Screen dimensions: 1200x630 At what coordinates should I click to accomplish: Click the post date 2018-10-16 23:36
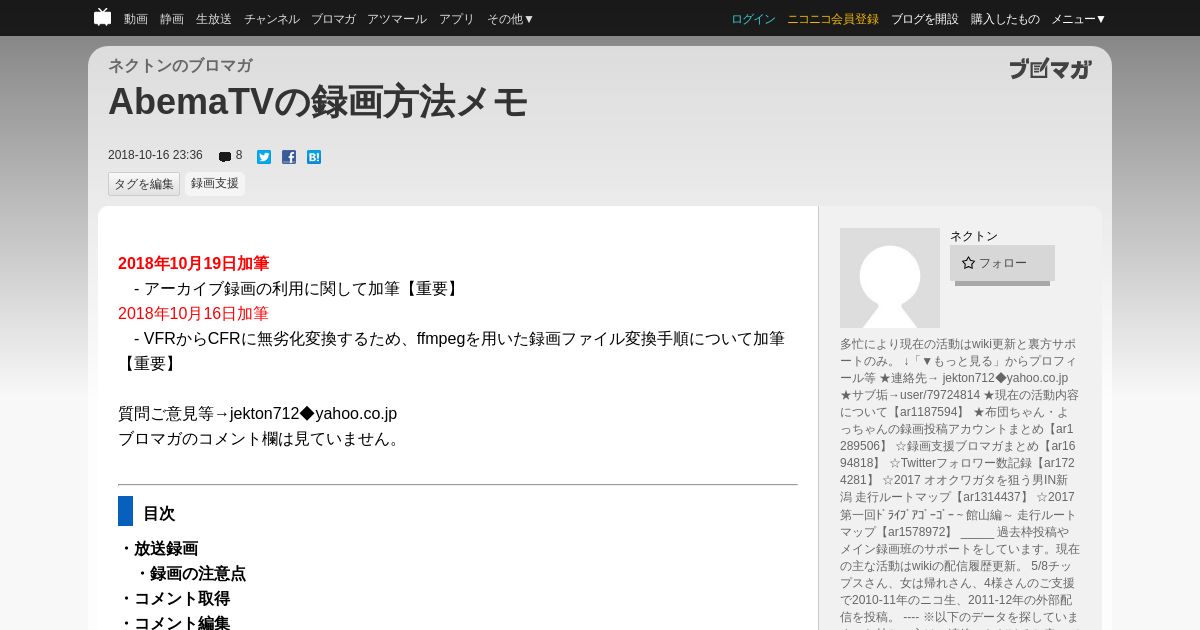(155, 156)
